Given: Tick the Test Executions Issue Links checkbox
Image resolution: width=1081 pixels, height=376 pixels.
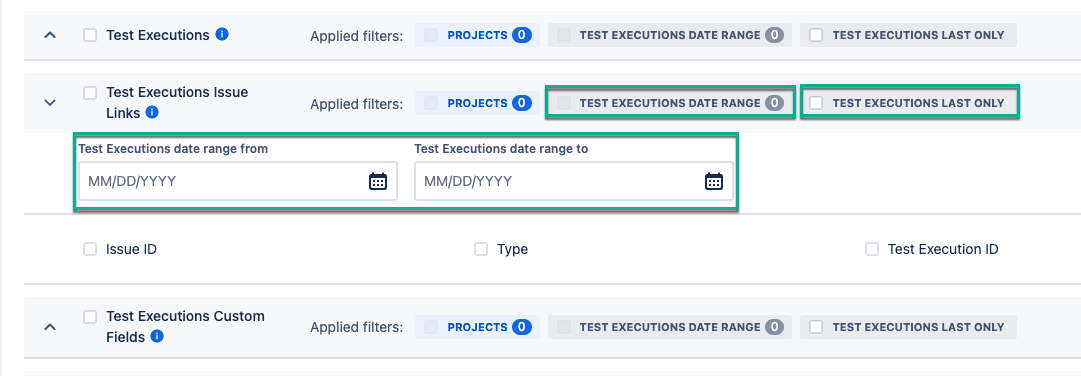Looking at the screenshot, I should [90, 92].
